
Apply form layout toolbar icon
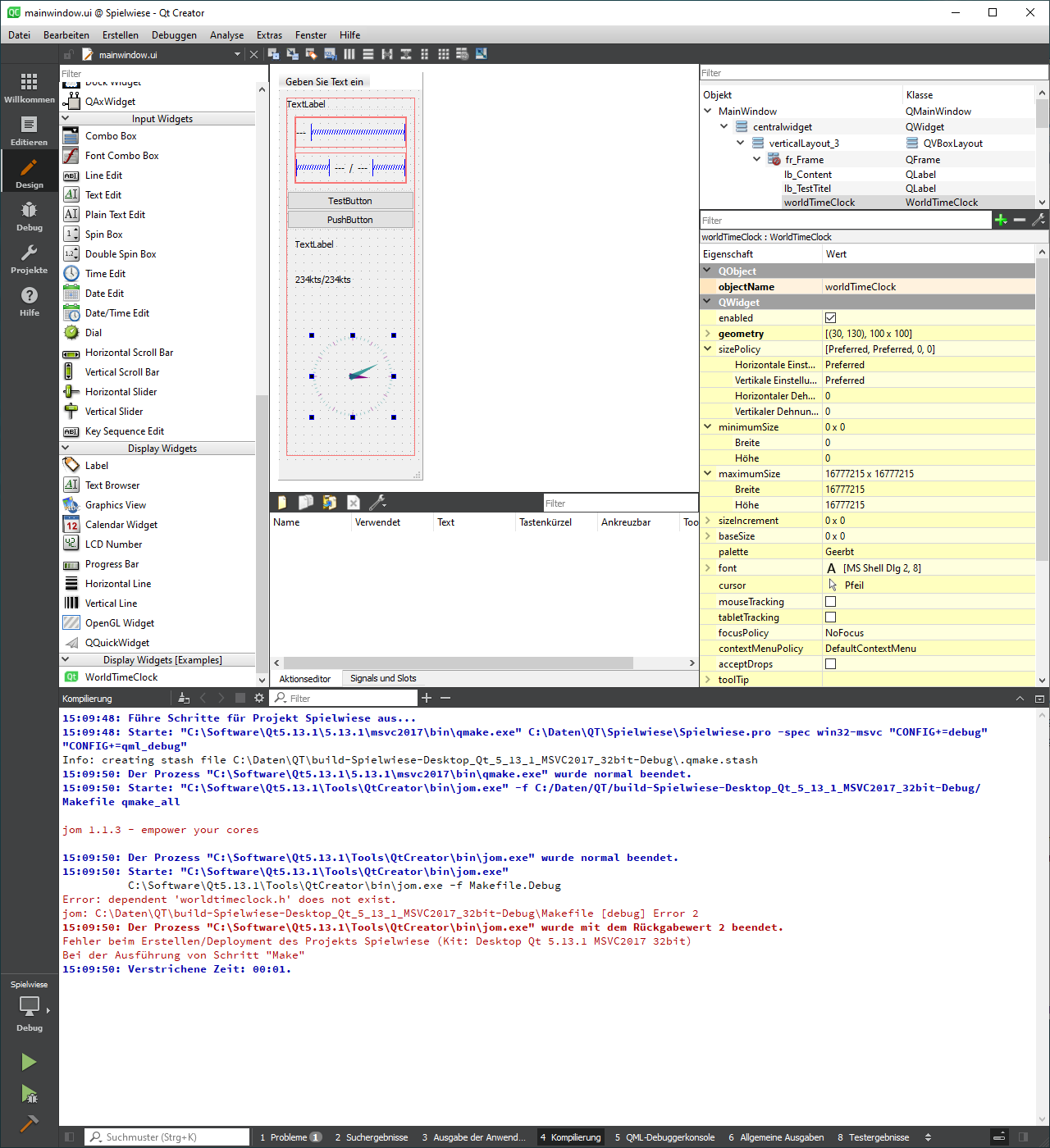tap(425, 54)
